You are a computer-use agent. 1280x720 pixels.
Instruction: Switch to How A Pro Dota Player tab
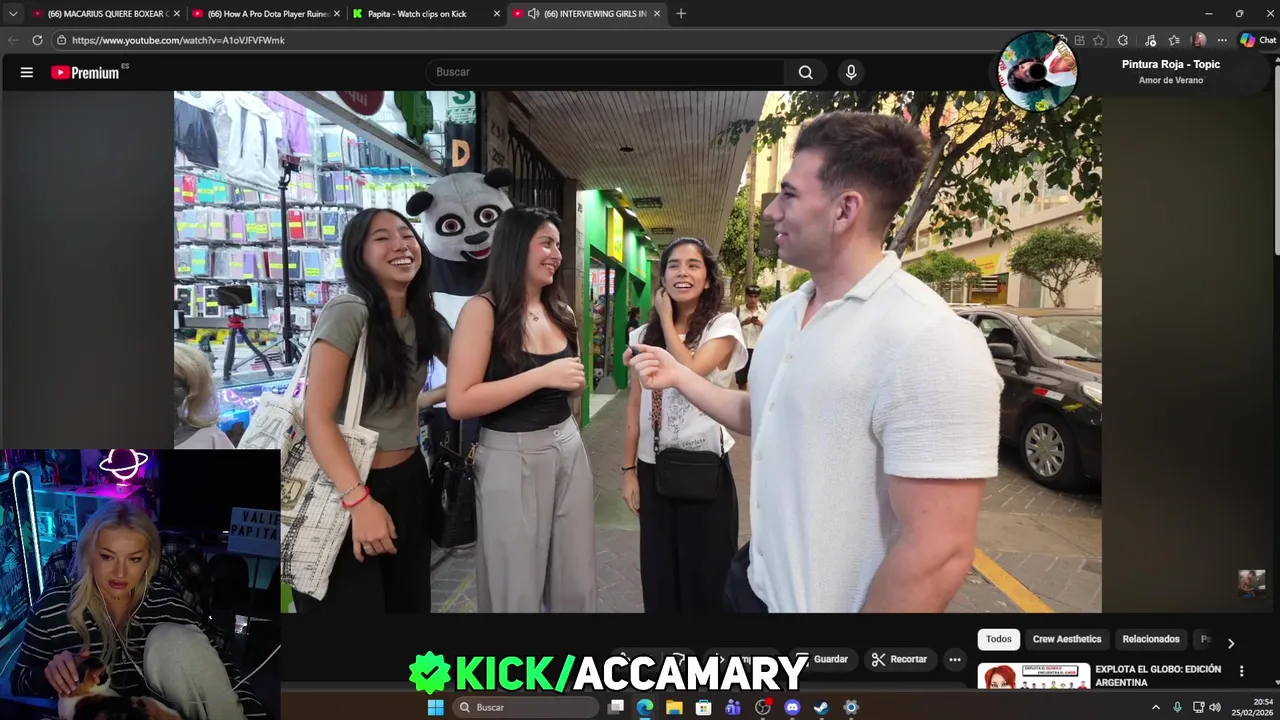[x=266, y=13]
